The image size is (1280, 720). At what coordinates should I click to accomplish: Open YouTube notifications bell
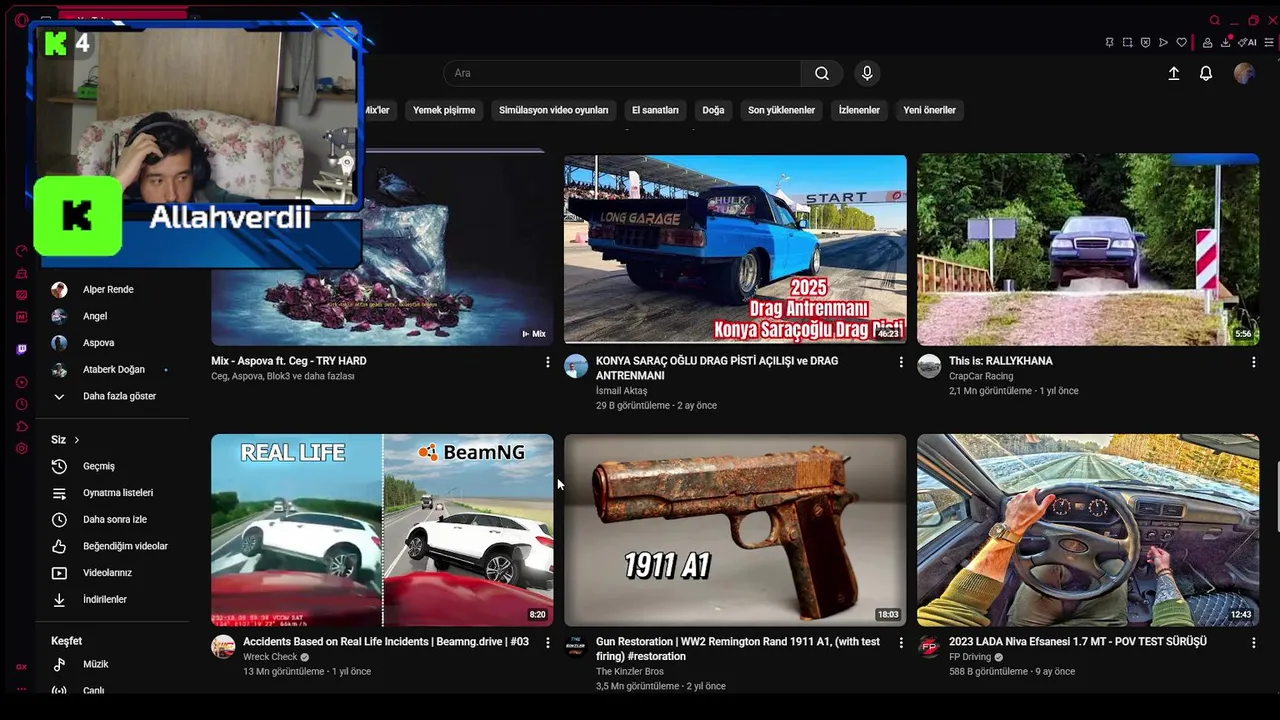[1206, 73]
